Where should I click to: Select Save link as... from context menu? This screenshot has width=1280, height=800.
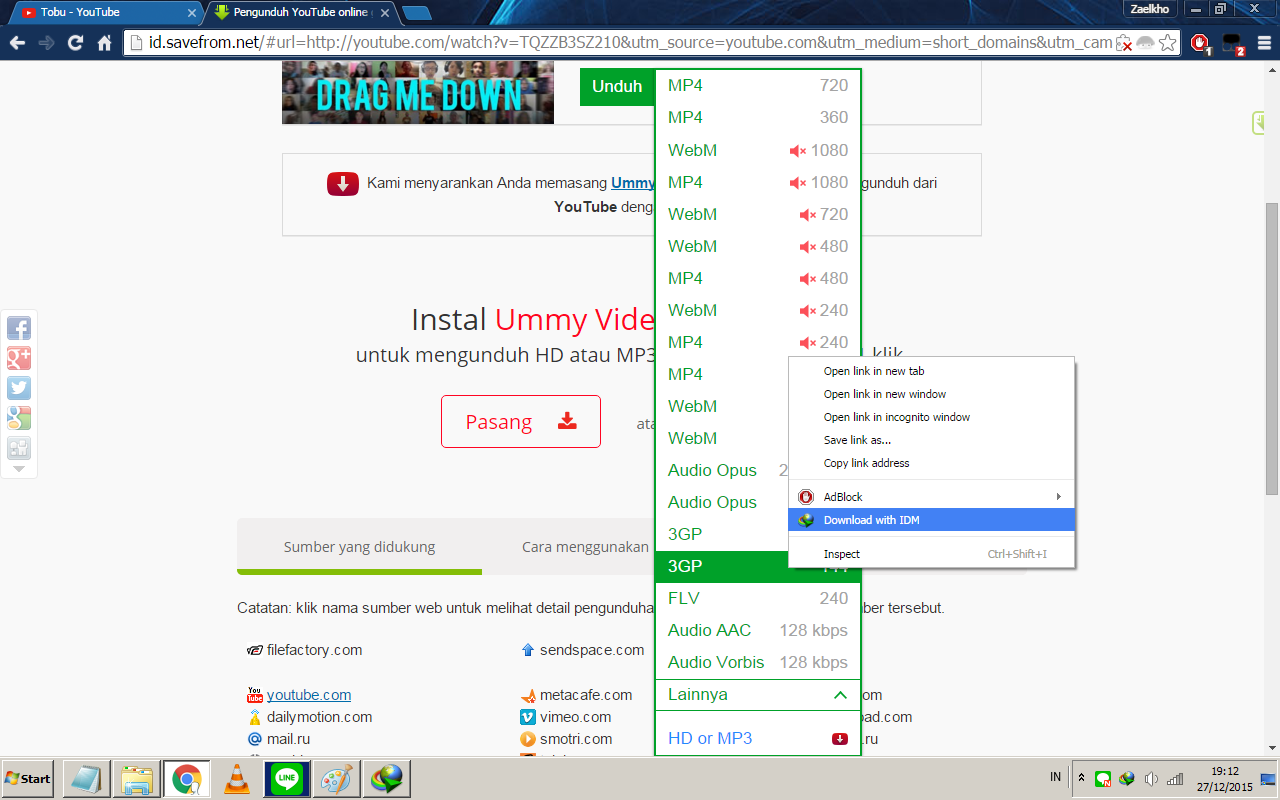tap(931, 440)
